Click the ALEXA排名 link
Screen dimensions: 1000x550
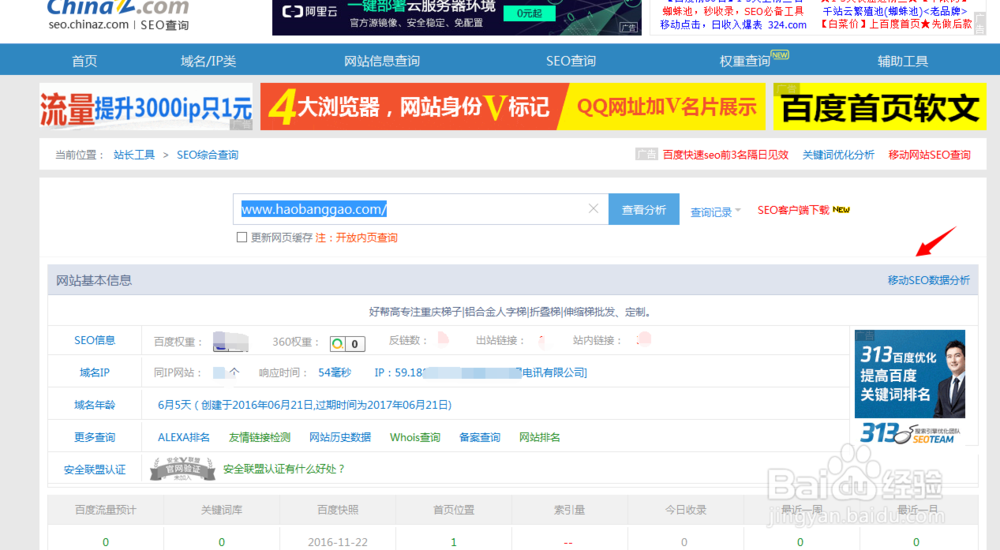click(184, 437)
